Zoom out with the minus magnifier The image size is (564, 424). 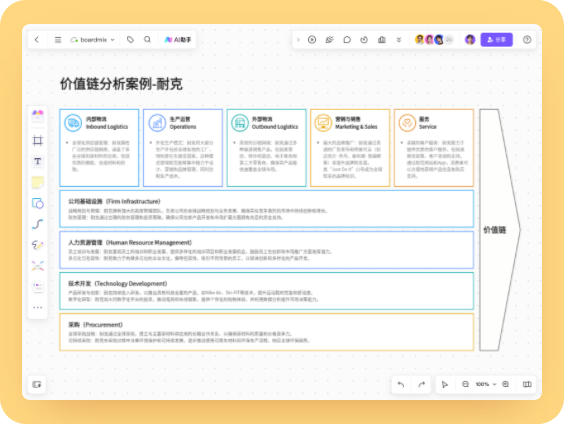[465, 384]
